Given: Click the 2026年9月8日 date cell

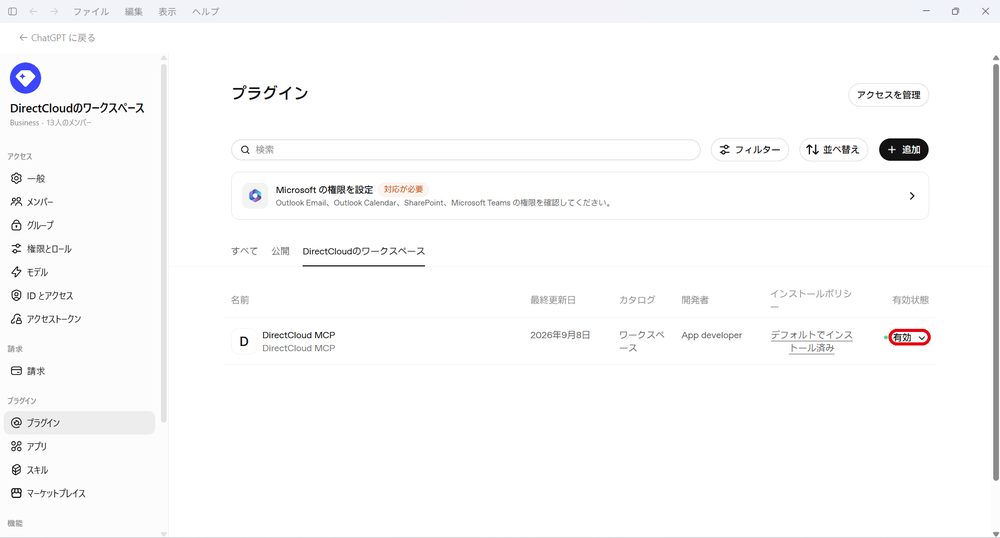Looking at the screenshot, I should pos(560,335).
